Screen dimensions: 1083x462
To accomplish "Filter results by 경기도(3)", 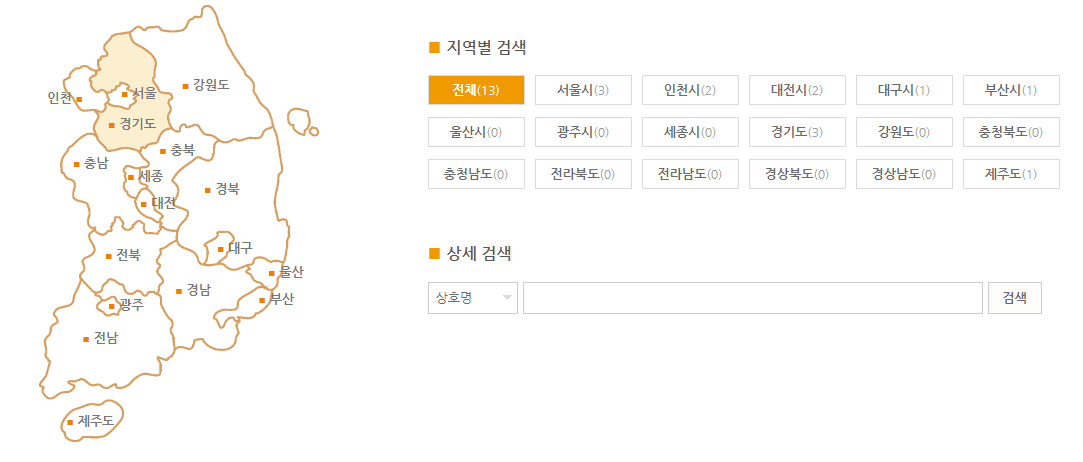I will coord(797,132).
